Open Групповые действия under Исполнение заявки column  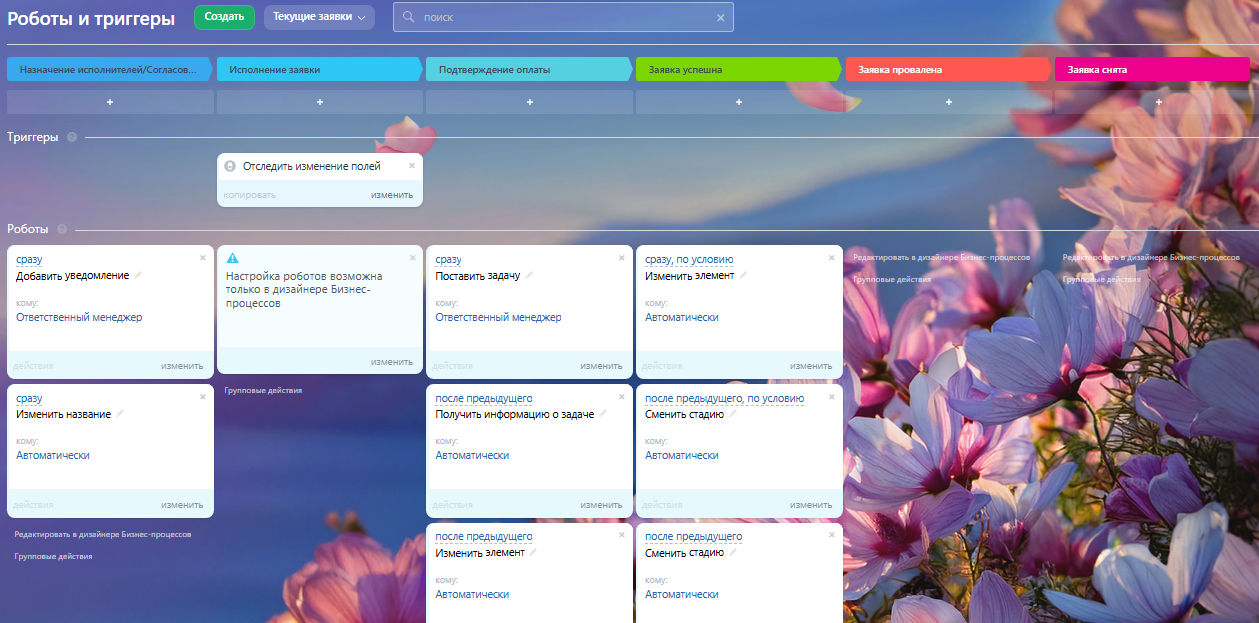(x=263, y=390)
